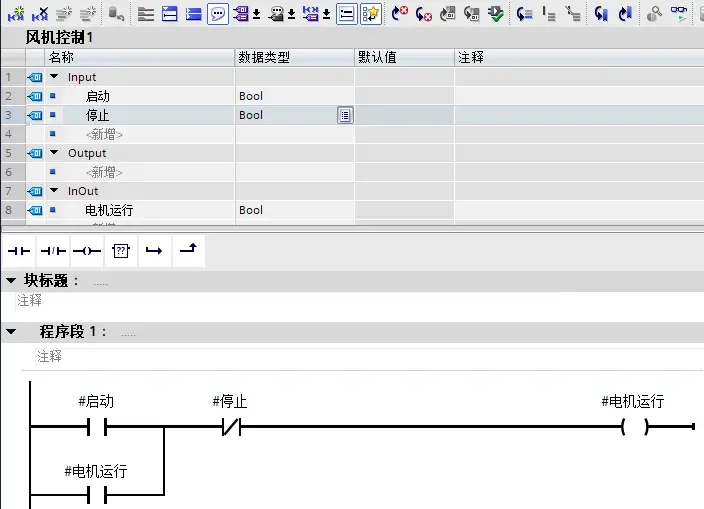This screenshot has width=704, height=509.
Task: Select the #电机运行 output coil
Action: [x=634, y=426]
